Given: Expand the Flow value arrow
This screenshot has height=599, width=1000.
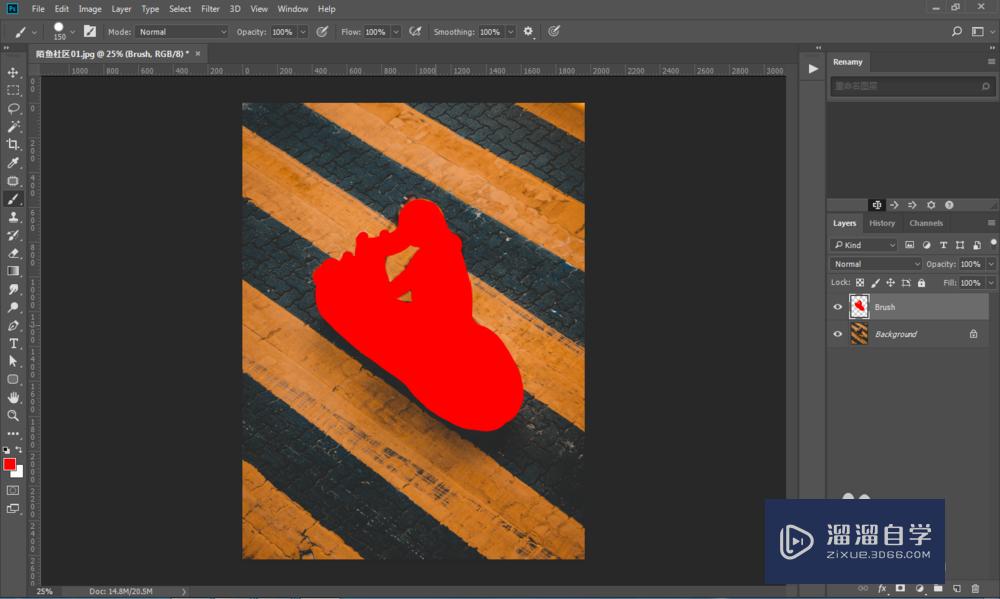Looking at the screenshot, I should (396, 32).
